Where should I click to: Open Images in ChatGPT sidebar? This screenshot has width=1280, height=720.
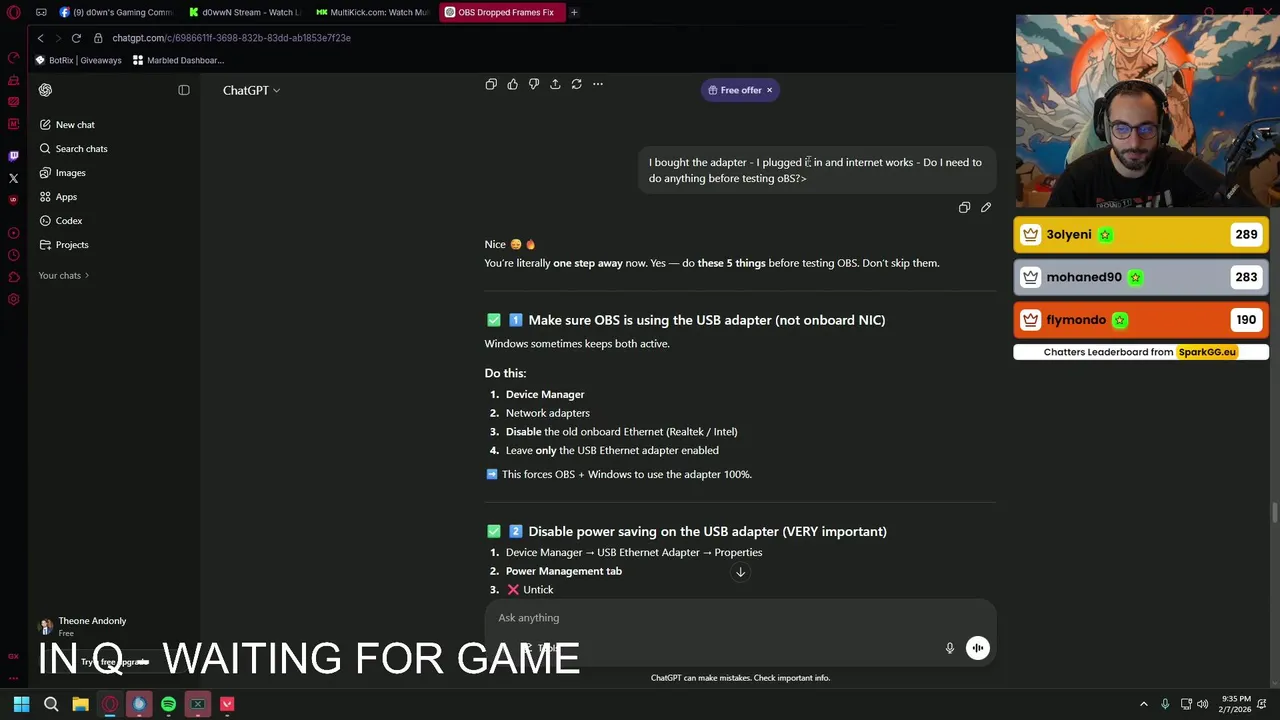(x=62, y=173)
